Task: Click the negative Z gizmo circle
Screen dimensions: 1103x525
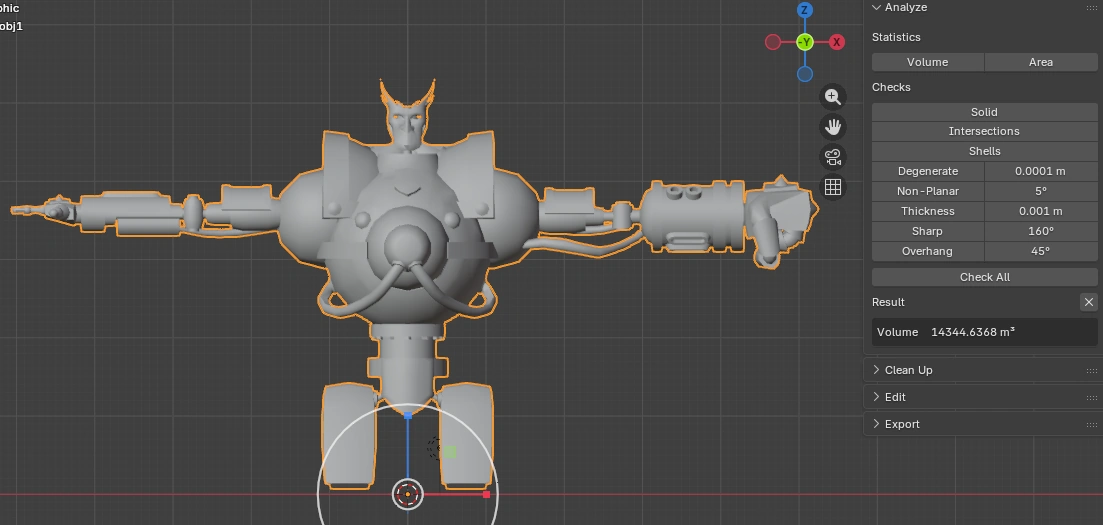Action: tap(805, 74)
